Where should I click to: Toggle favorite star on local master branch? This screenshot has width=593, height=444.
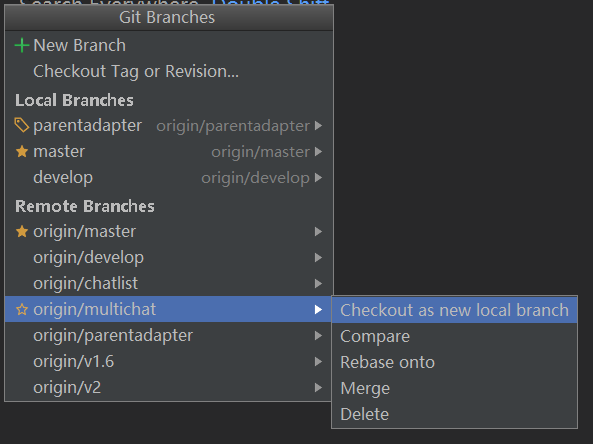tap(22, 152)
